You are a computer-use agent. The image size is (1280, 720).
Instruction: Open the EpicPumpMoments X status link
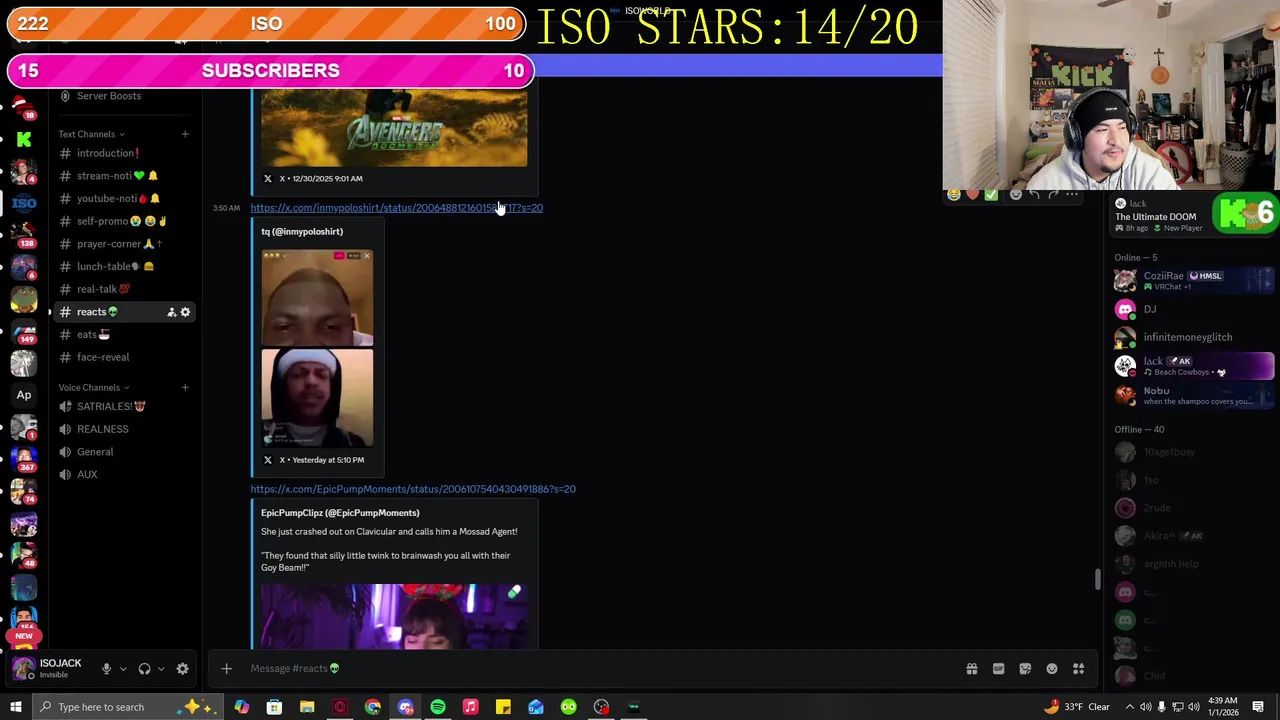(413, 489)
